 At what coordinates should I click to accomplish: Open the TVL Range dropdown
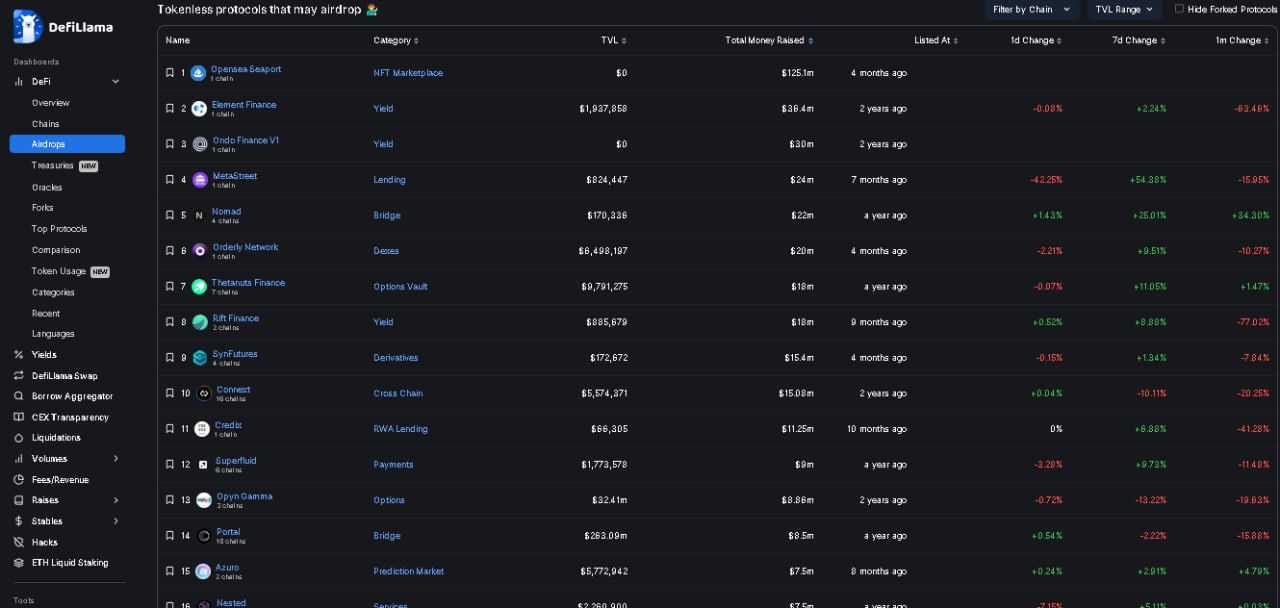point(1123,9)
